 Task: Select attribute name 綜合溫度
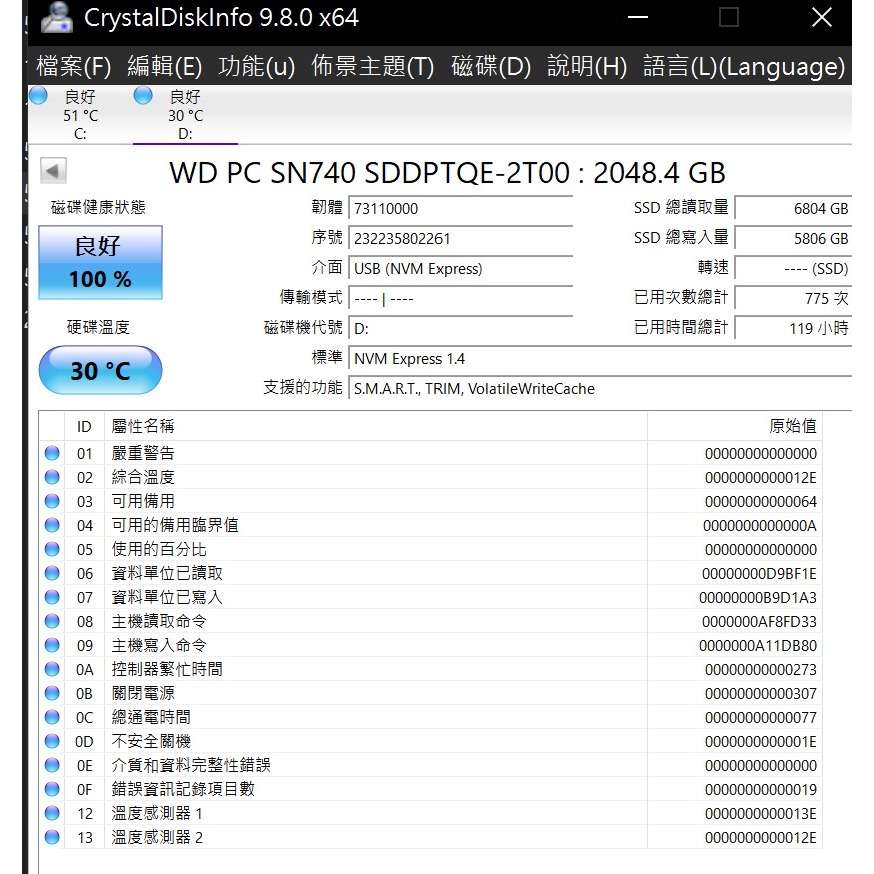[143, 477]
